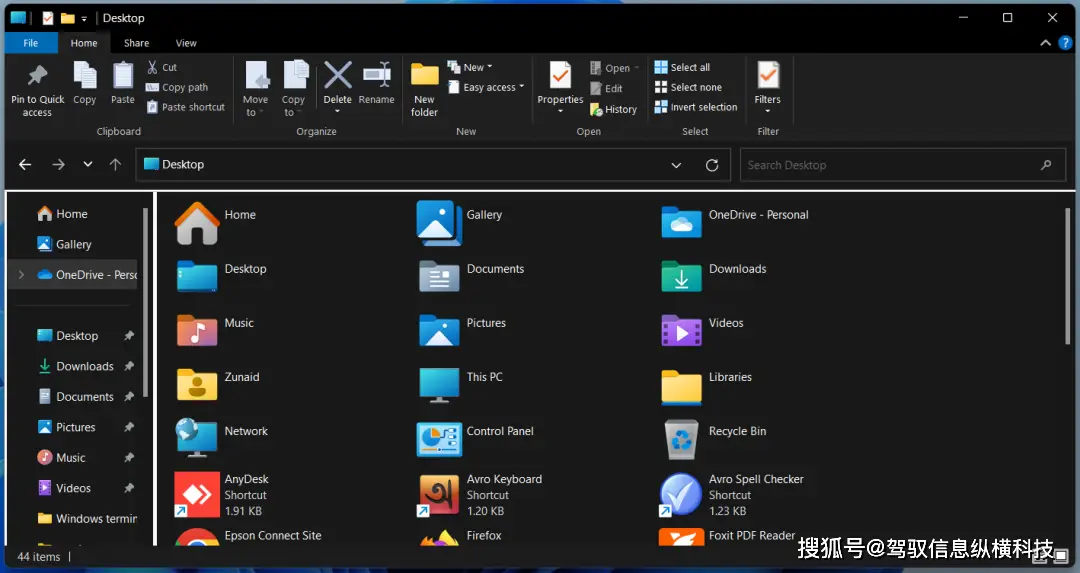Image resolution: width=1080 pixels, height=573 pixels.
Task: Click Select none in ribbon
Action: [688, 87]
